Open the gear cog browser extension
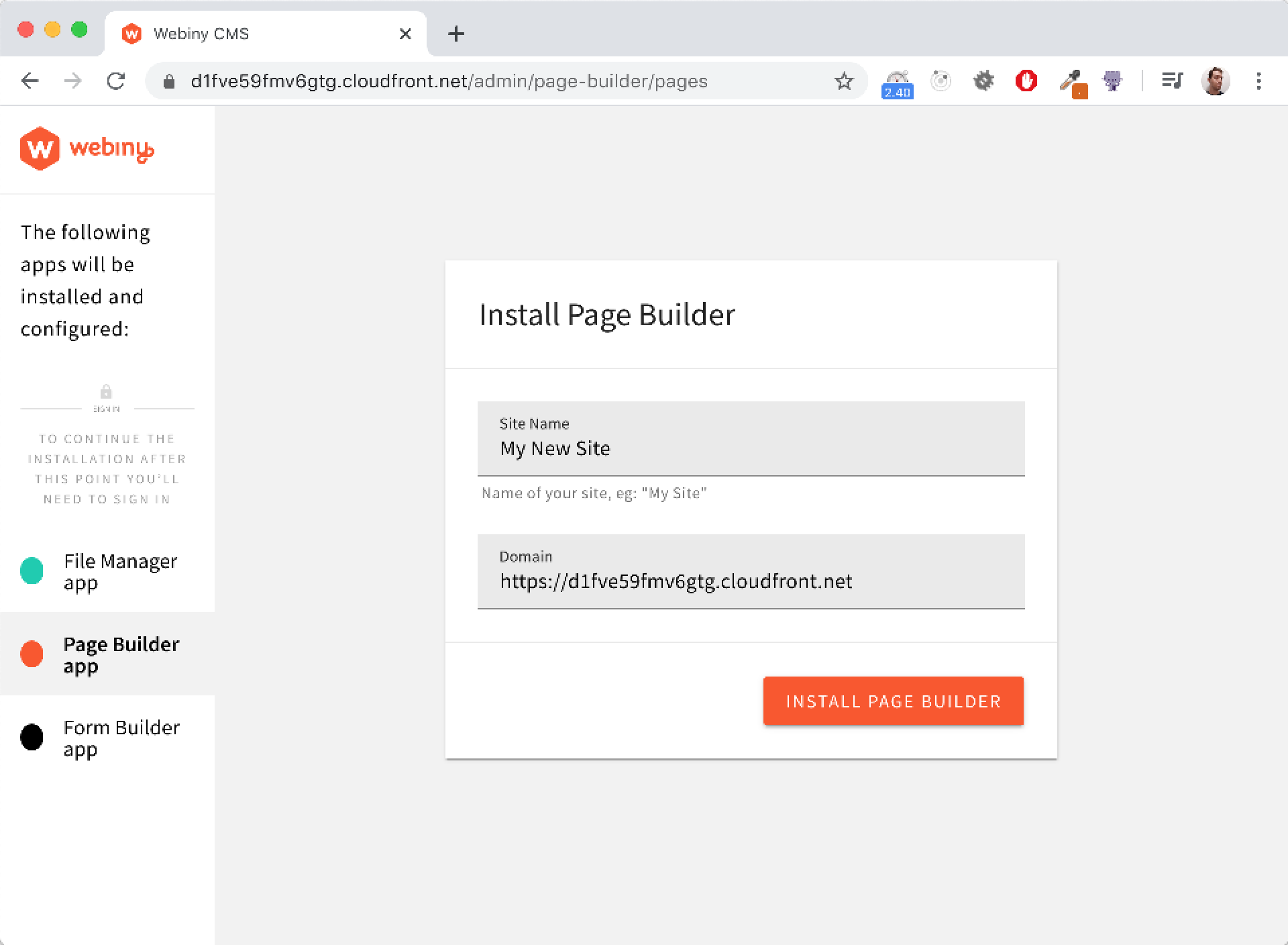This screenshot has height=945, width=1288. click(x=983, y=81)
